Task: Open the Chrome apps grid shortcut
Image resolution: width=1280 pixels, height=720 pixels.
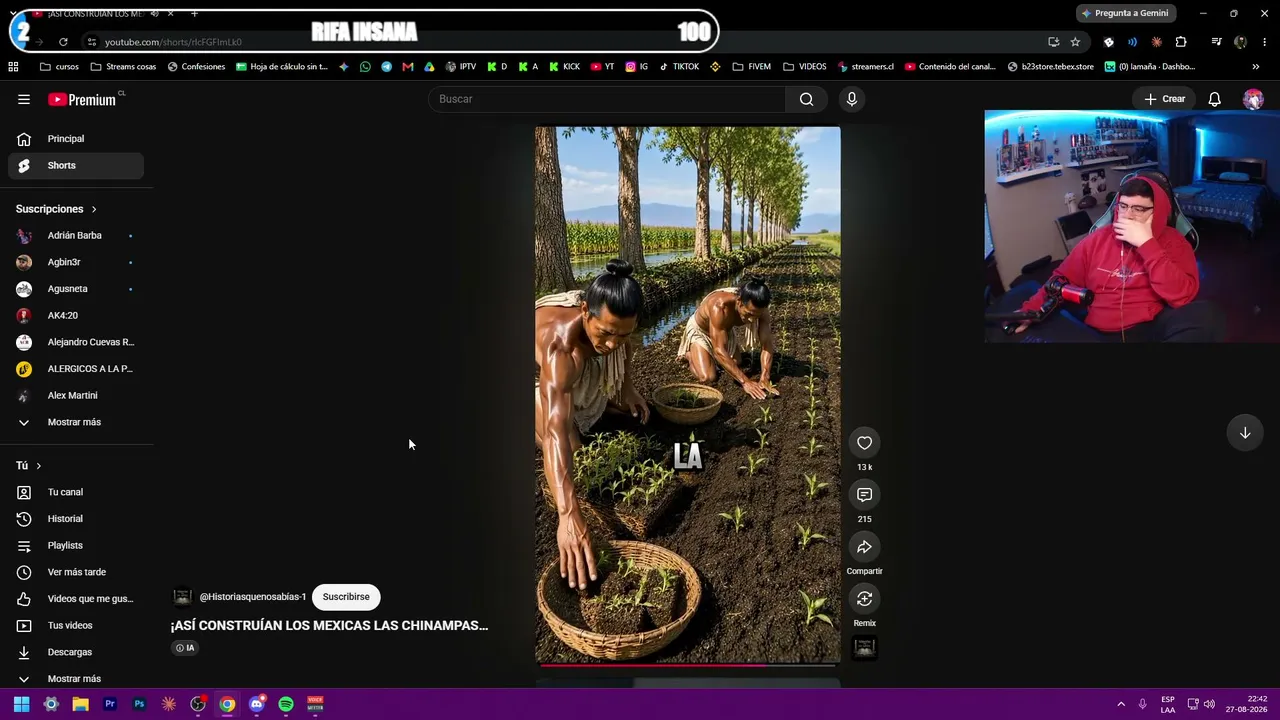Action: (x=13, y=67)
